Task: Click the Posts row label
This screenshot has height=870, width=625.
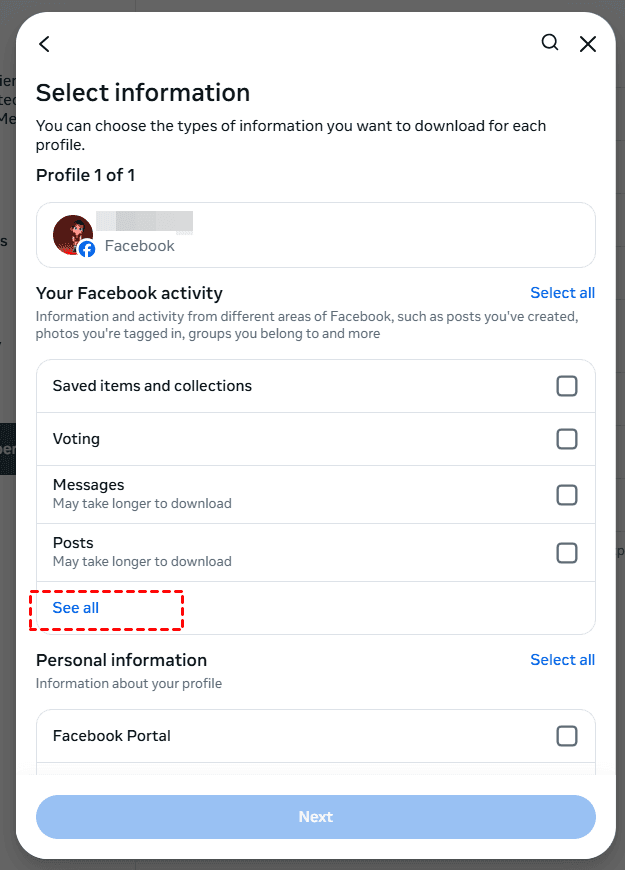Action: (x=73, y=543)
